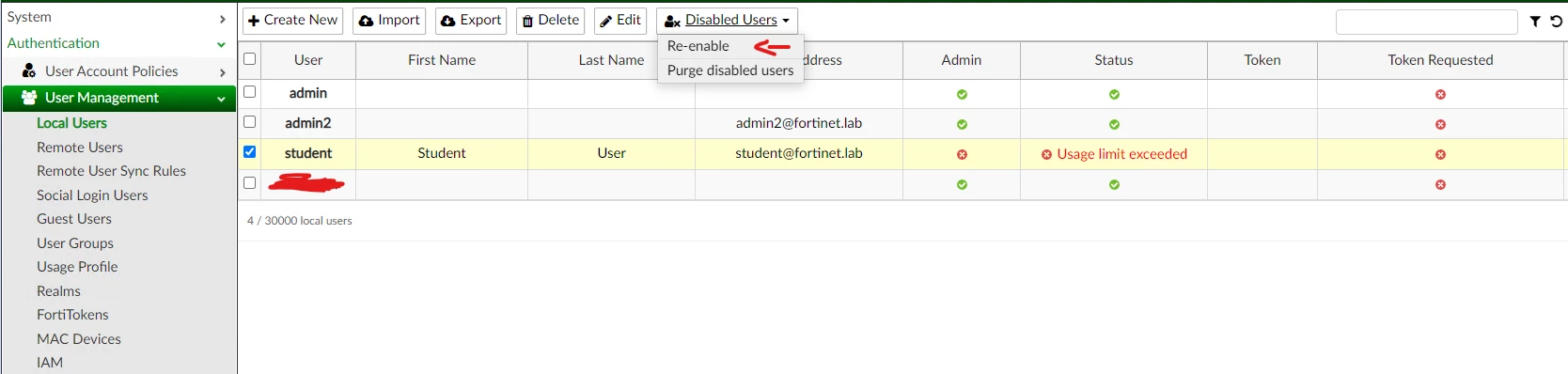Click the '4 / 30000 local users' count
This screenshot has height=374, width=1568.
point(300,221)
